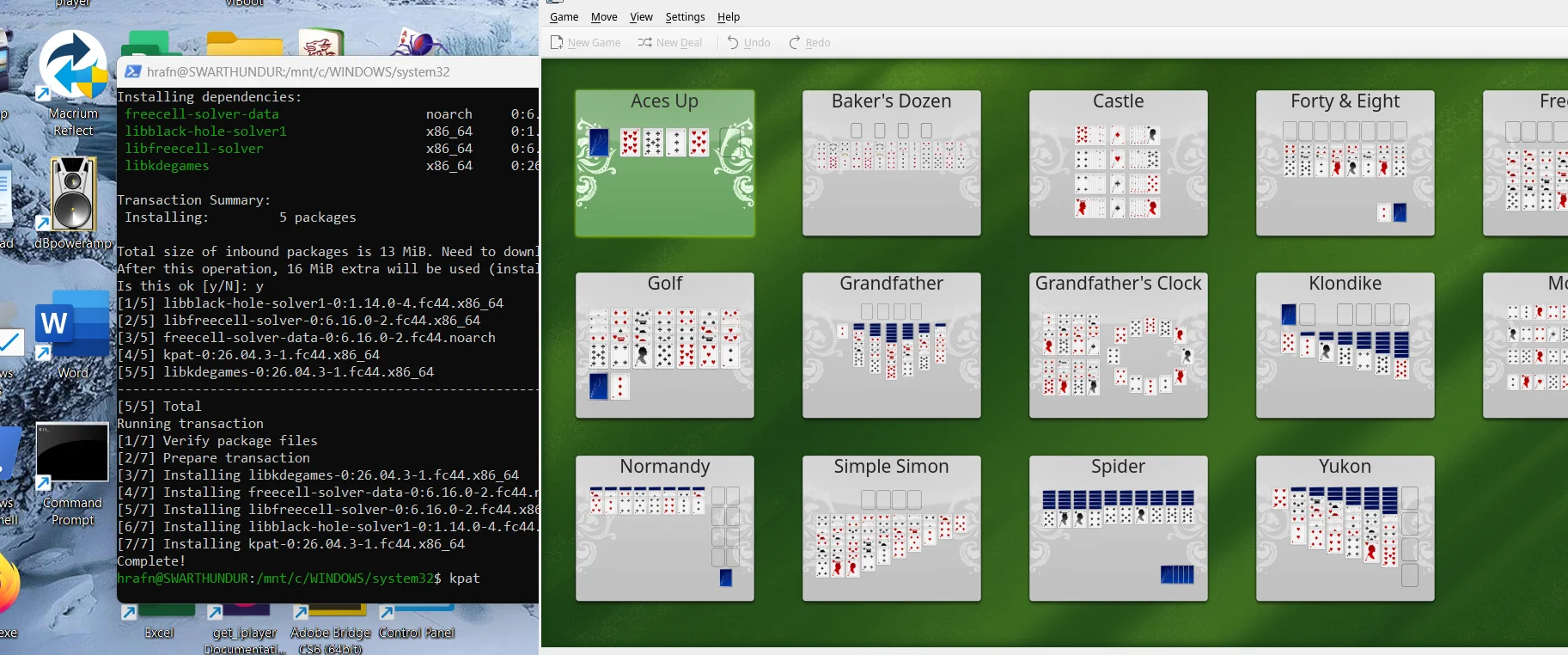Image resolution: width=1568 pixels, height=655 pixels.
Task: Pick the Castle solitaire game
Action: point(1119,163)
